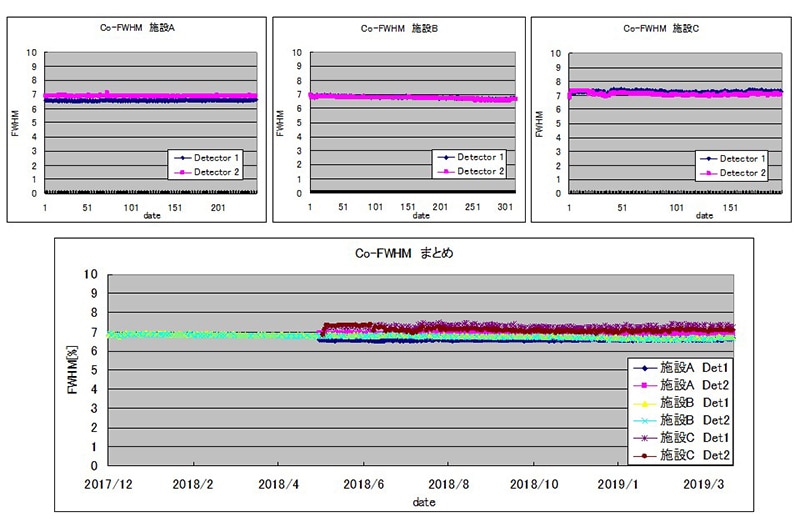Image resolution: width=800 pixels, height=527 pixels.
Task: Select 施設A Det2 in summary legend
Action: click(690, 386)
